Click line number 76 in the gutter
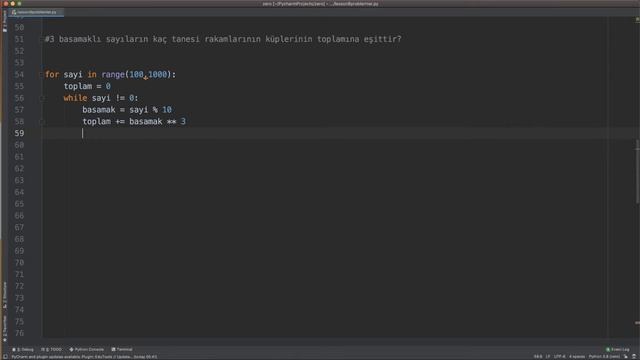 (19, 333)
